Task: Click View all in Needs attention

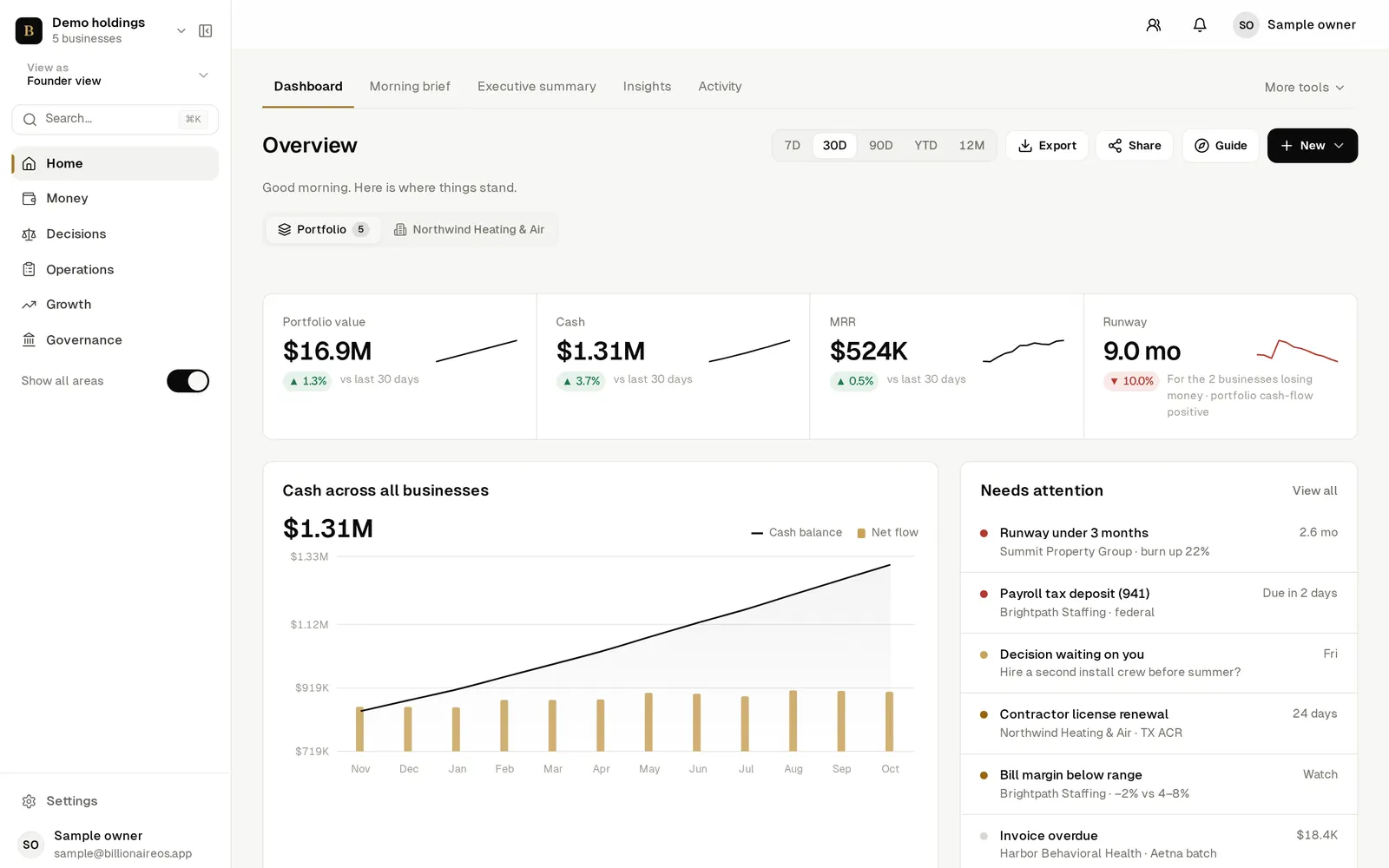Action: pyautogui.click(x=1314, y=491)
